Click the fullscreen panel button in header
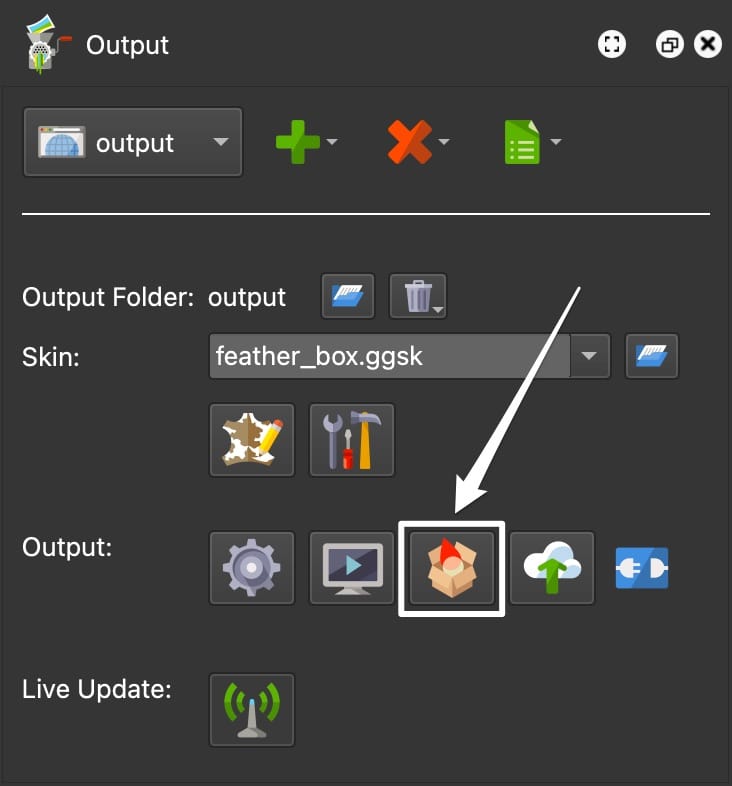732x786 pixels. tap(612, 45)
